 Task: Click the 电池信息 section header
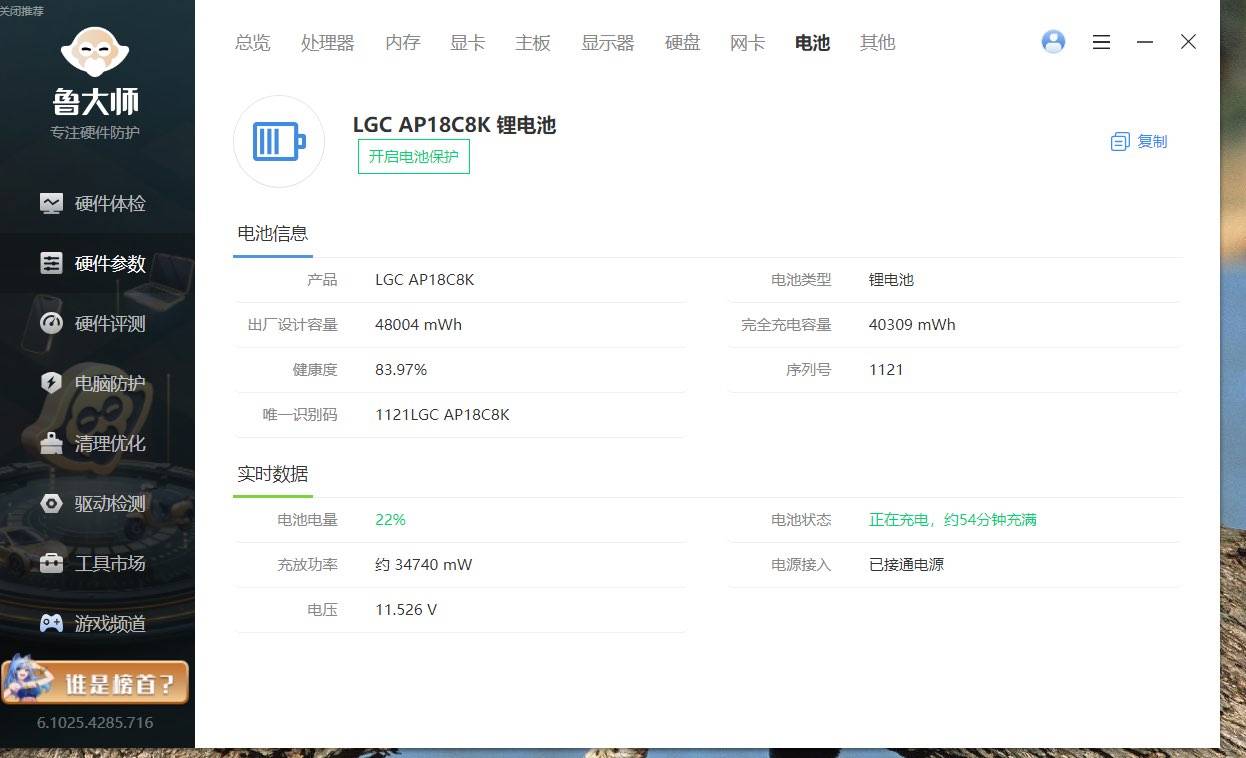coord(273,234)
